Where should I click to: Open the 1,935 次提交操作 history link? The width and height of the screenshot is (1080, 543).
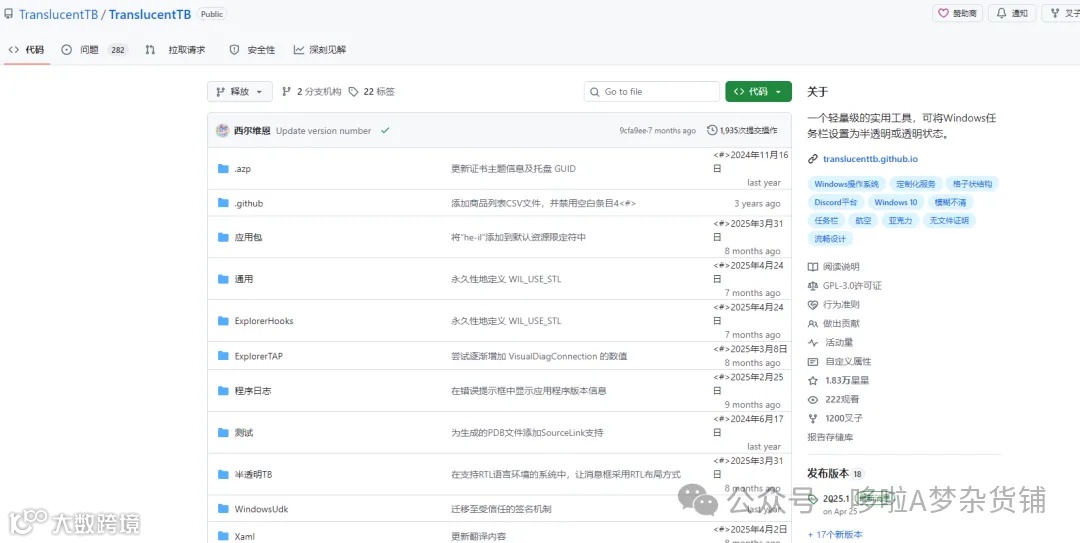click(x=742, y=130)
